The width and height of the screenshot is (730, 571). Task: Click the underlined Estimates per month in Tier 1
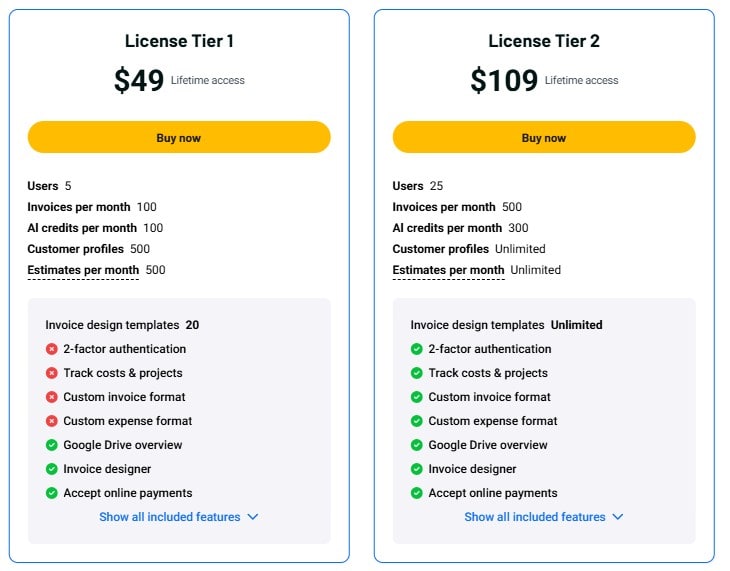click(83, 270)
